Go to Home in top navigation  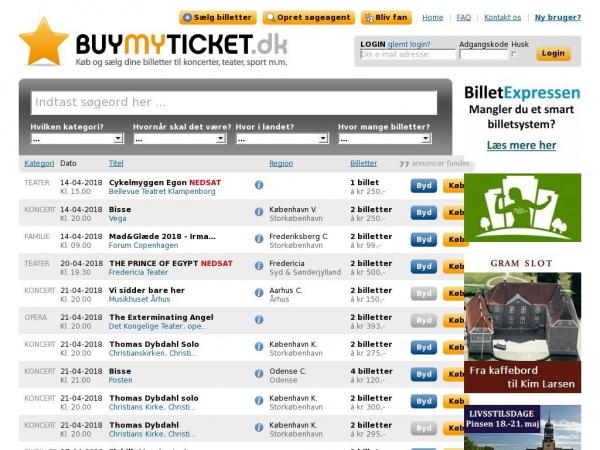tap(432, 18)
